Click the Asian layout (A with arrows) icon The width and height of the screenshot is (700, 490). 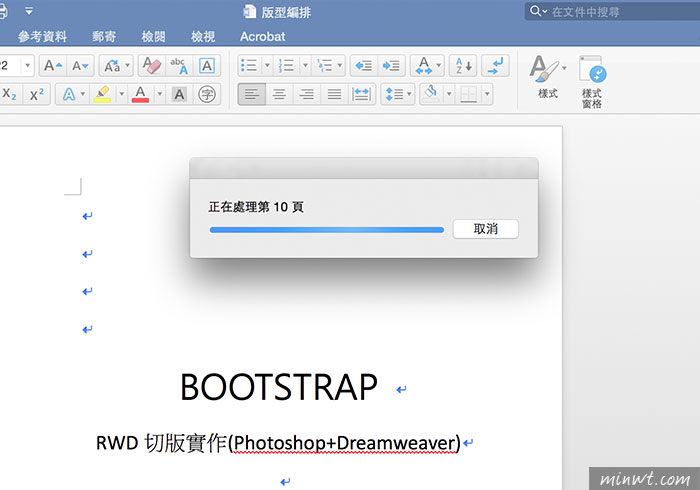[x=427, y=66]
